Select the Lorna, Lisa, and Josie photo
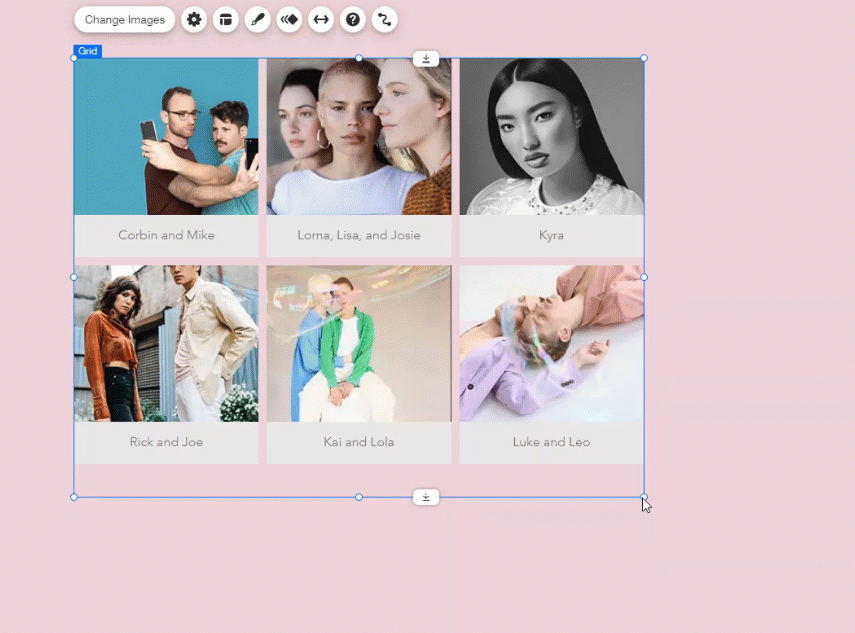Image resolution: width=855 pixels, height=633 pixels. point(359,137)
